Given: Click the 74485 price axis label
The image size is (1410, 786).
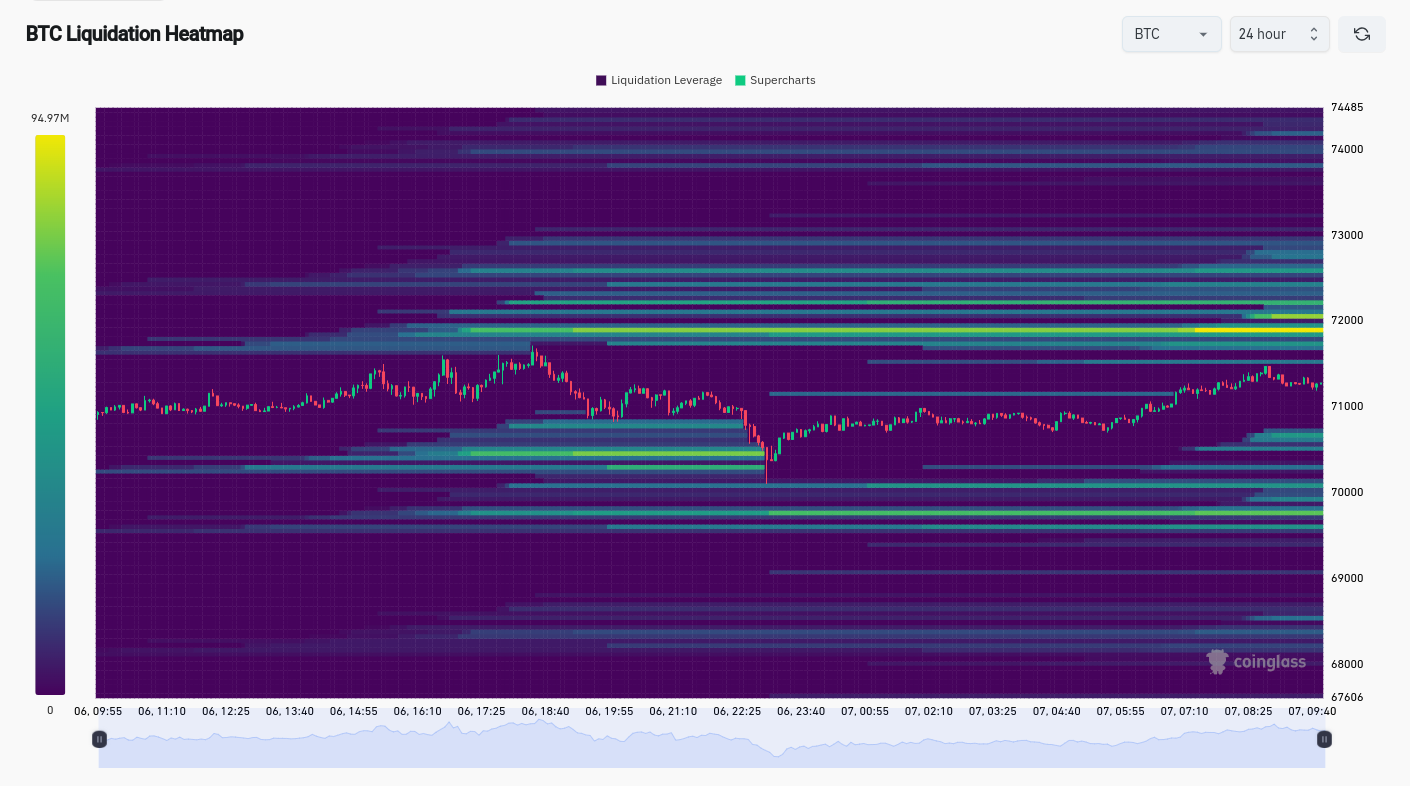Looking at the screenshot, I should click(1347, 107).
